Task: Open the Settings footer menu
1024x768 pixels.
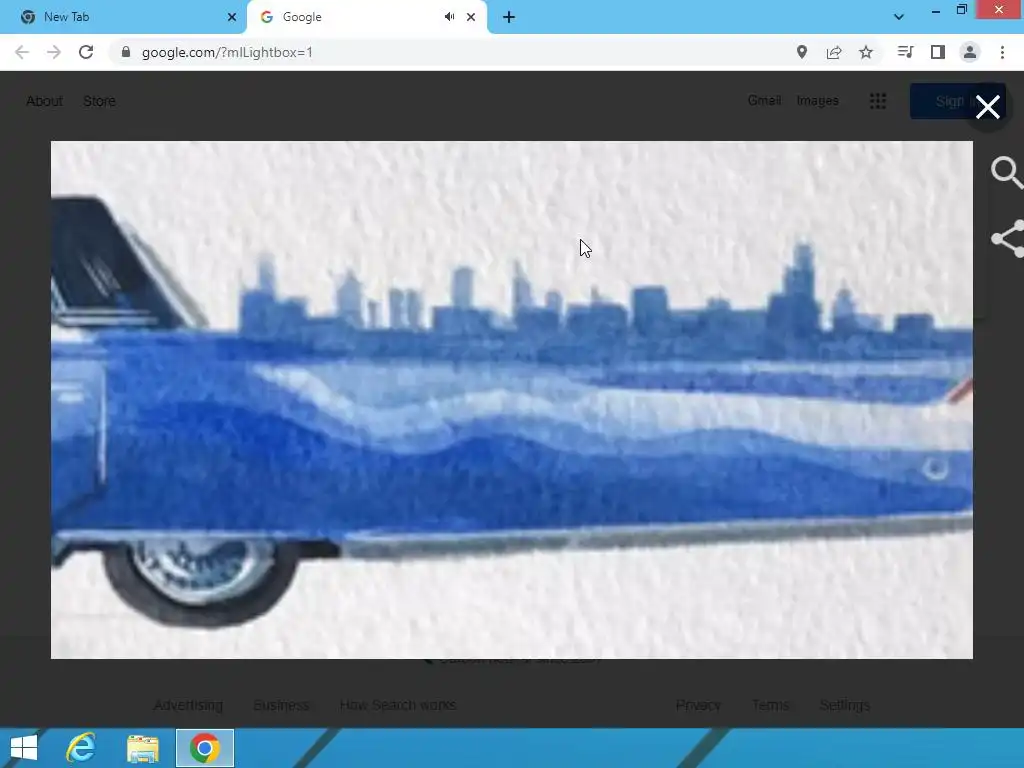Action: (x=844, y=705)
